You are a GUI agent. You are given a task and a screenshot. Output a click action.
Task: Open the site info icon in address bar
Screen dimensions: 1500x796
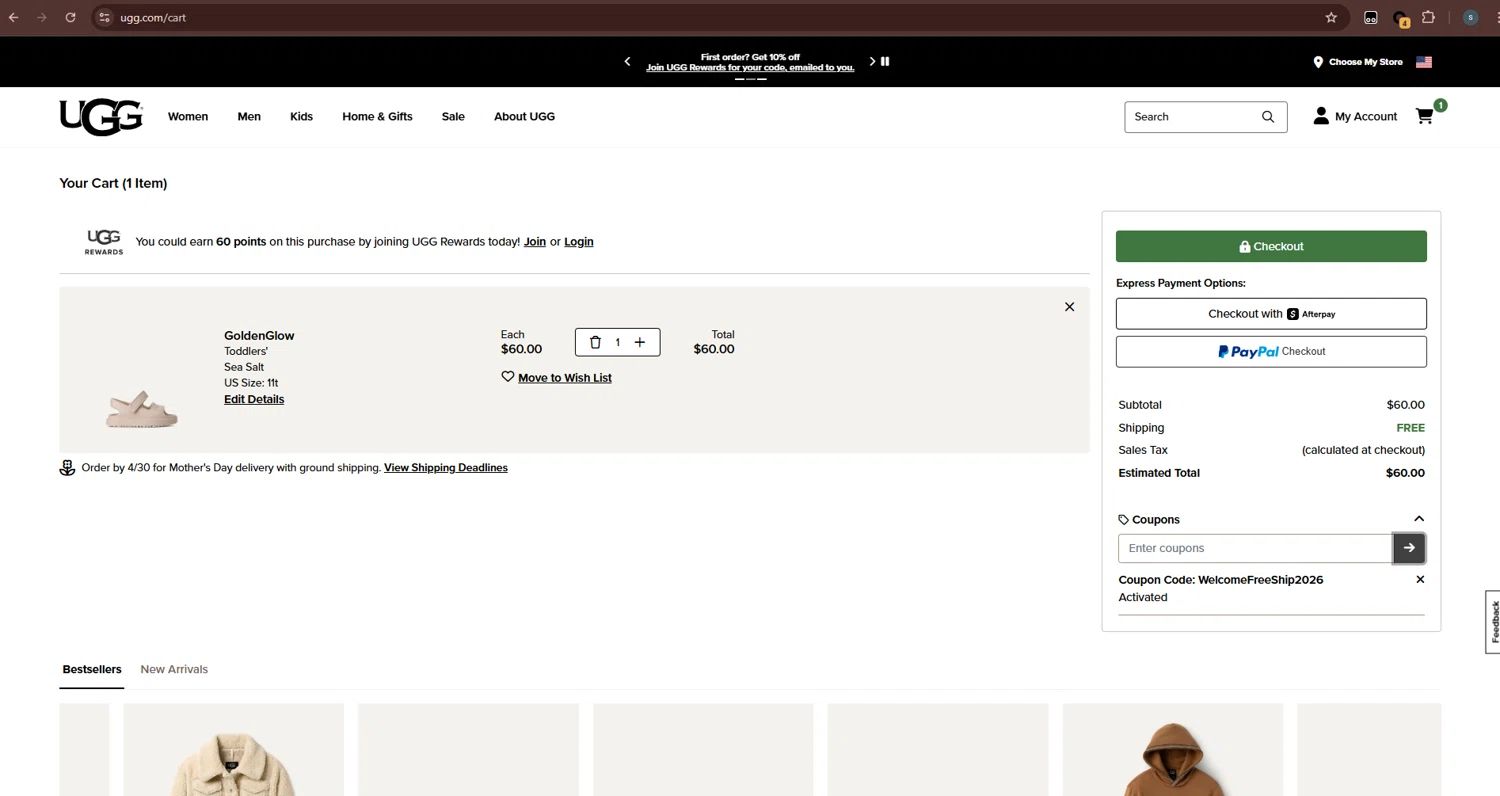point(104,18)
